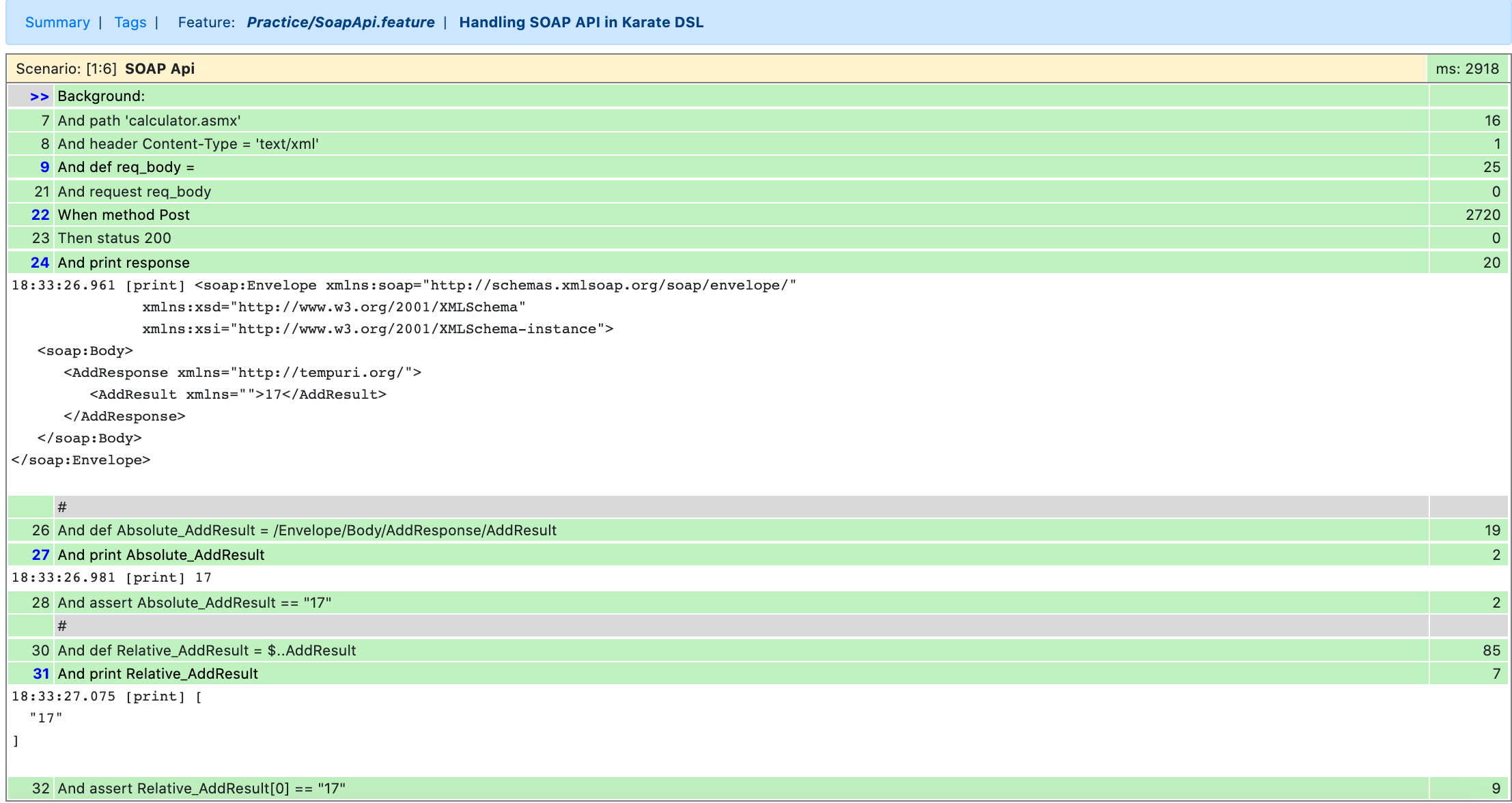Click the Scenario SOAP Api header
The height and width of the screenshot is (803, 1512).
point(159,69)
